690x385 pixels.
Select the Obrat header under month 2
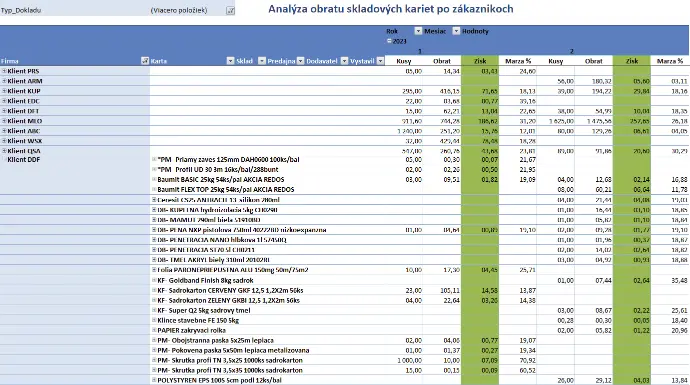tap(594, 61)
